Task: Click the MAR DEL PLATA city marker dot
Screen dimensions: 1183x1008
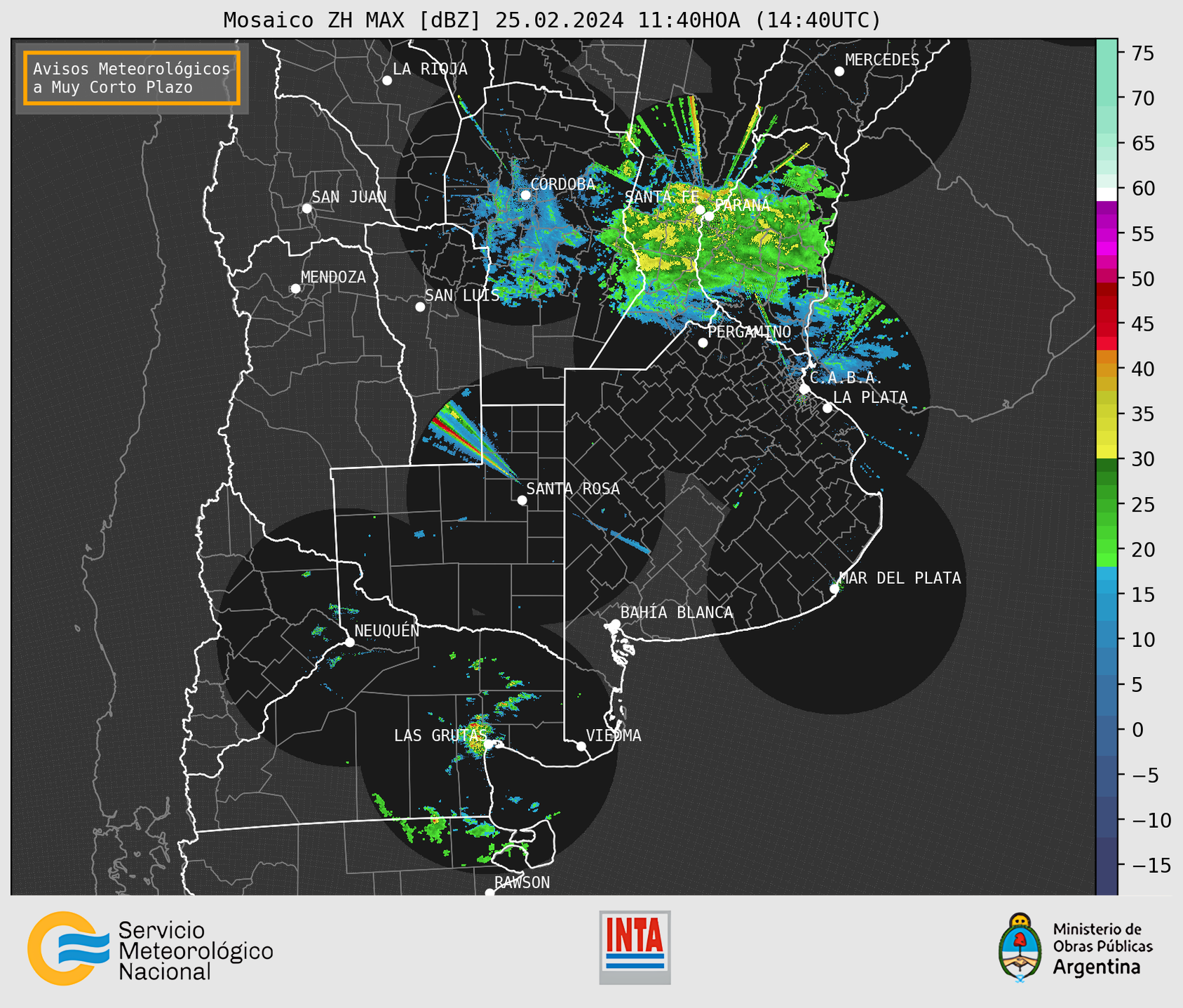Action: point(834,589)
